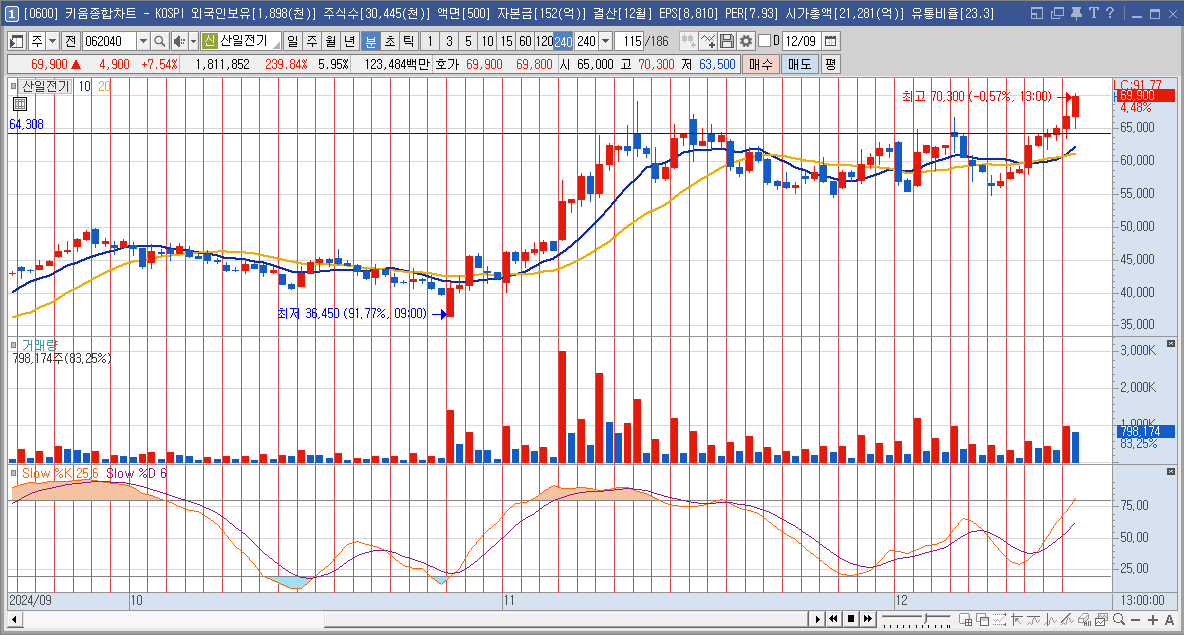
Task: Open the 240 interval dropdown arrow
Action: [605, 42]
